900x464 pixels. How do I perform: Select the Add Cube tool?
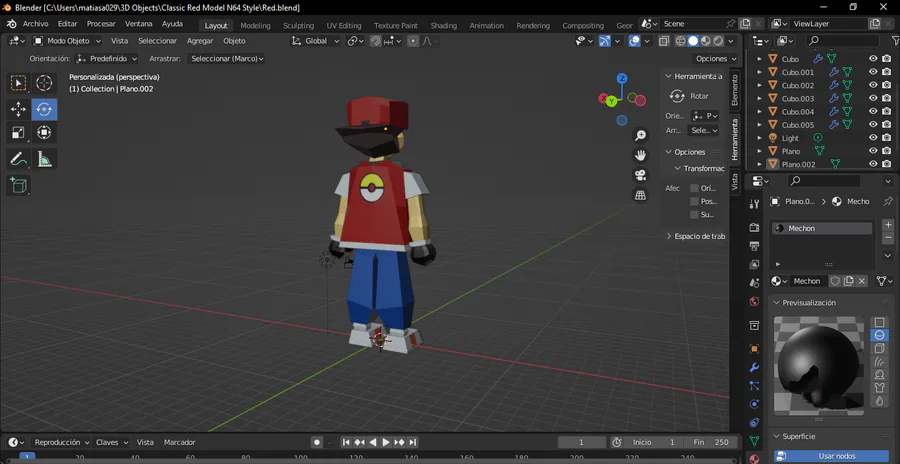[18, 185]
